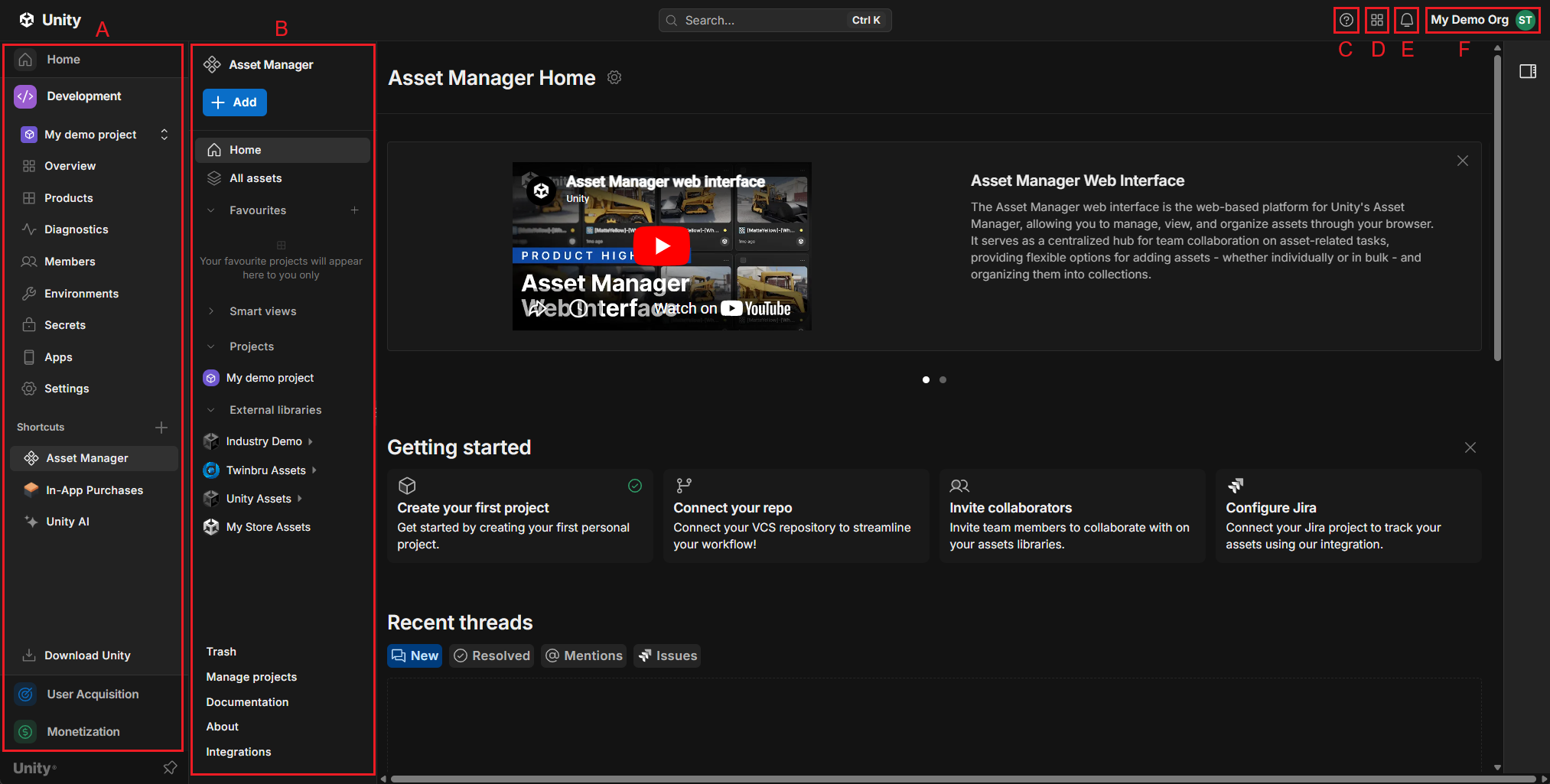Click the search field
This screenshot has width=1550, height=784.
pyautogui.click(x=775, y=21)
